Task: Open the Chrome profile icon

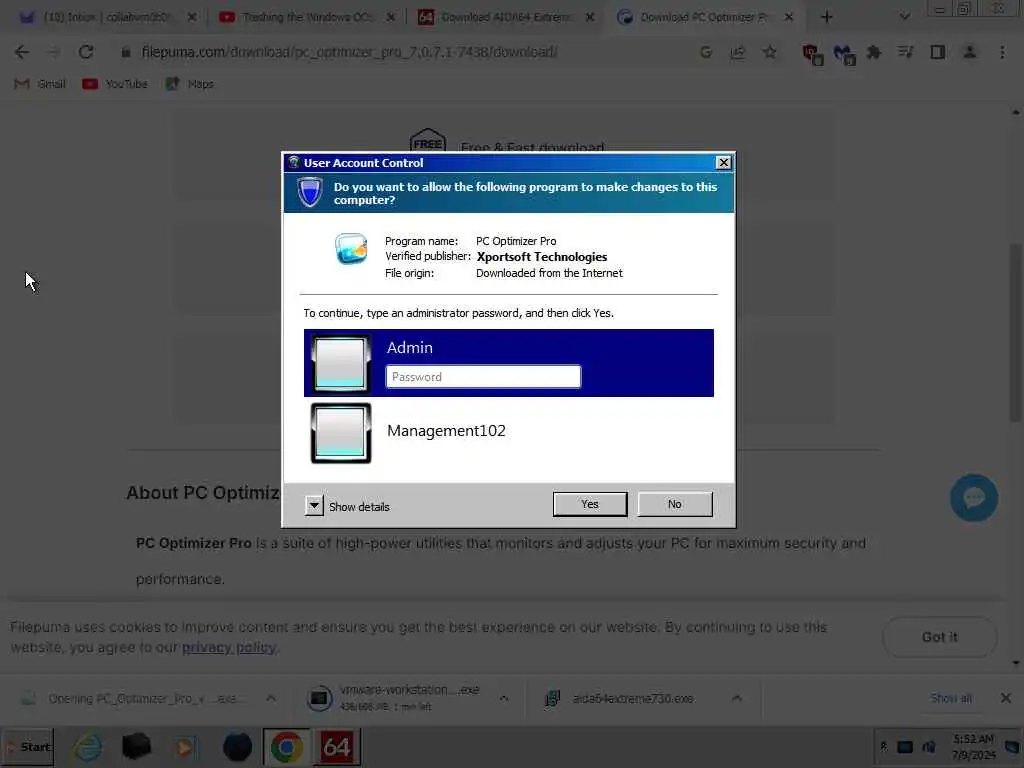Action: coord(970,52)
